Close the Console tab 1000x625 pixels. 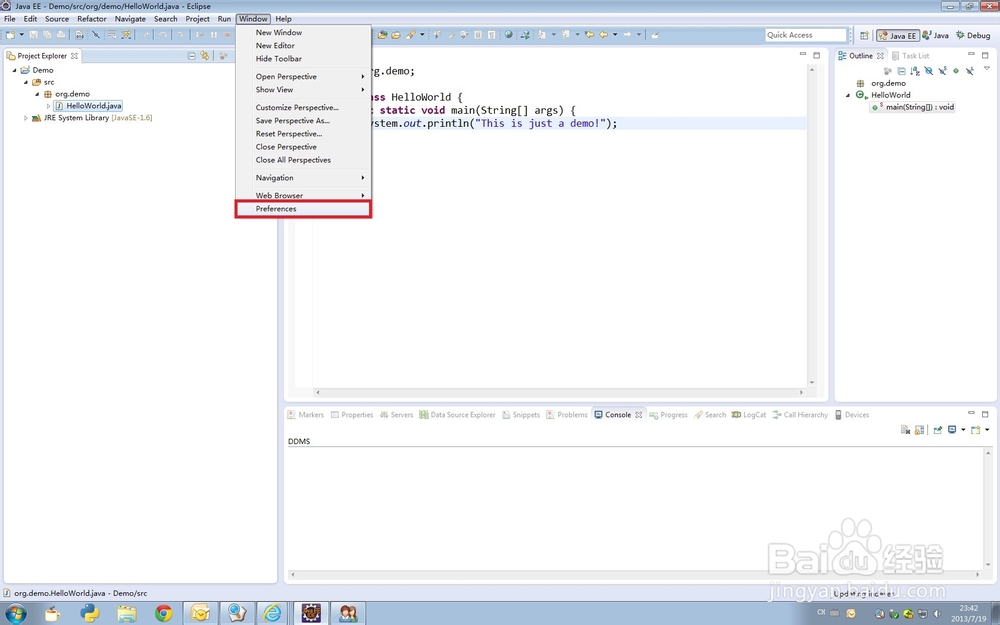[x=638, y=415]
